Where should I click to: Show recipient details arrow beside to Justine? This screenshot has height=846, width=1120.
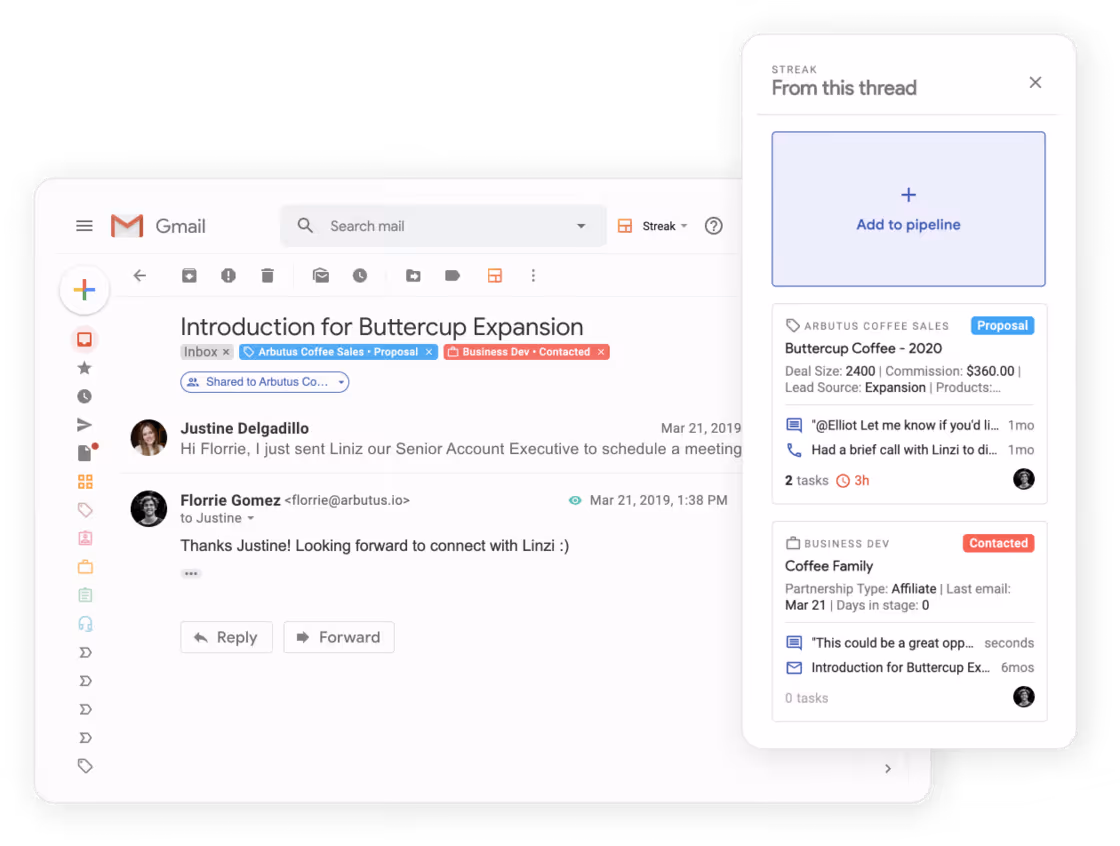click(x=251, y=519)
